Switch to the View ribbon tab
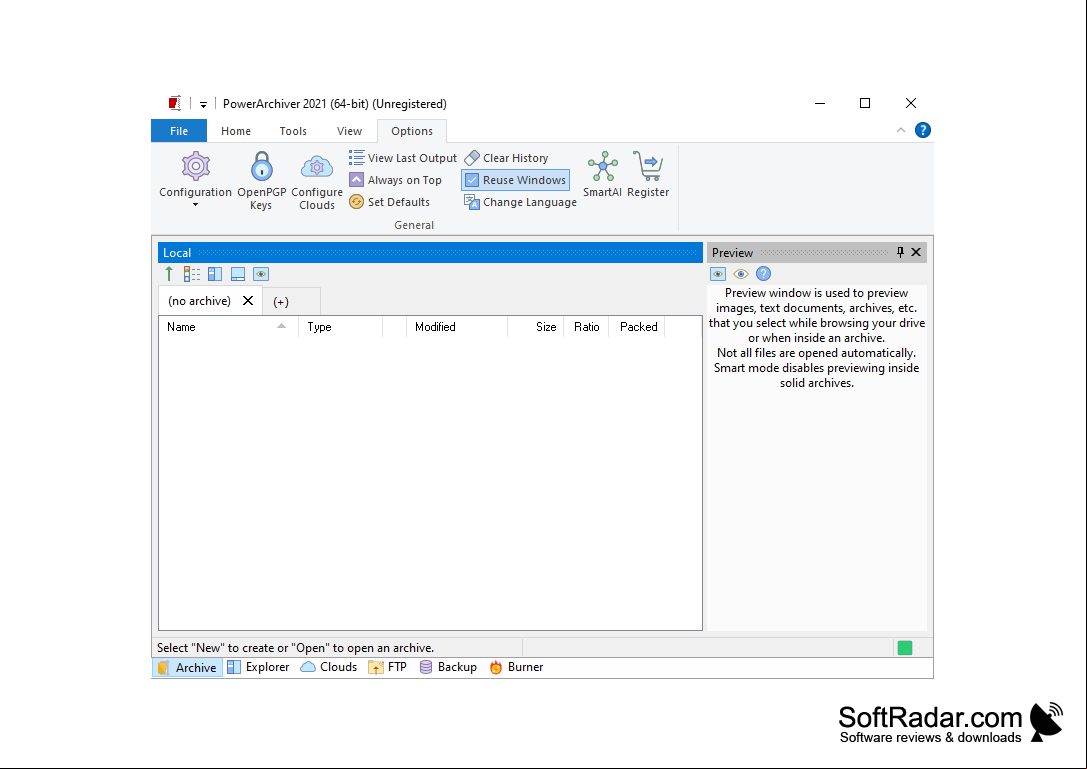This screenshot has height=769, width=1087. coord(349,131)
